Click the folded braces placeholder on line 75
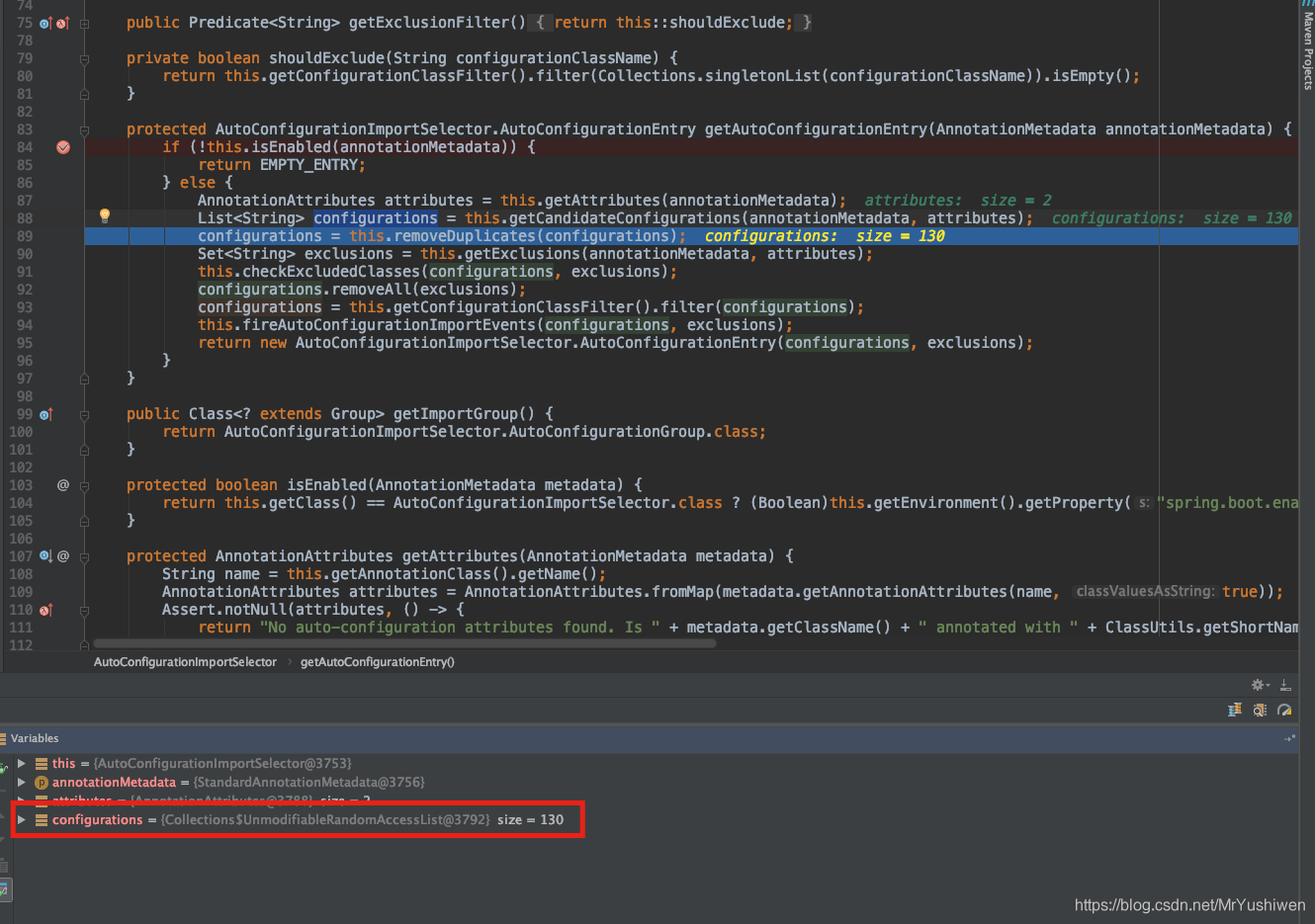Viewport: 1315px width, 924px height. point(671,23)
